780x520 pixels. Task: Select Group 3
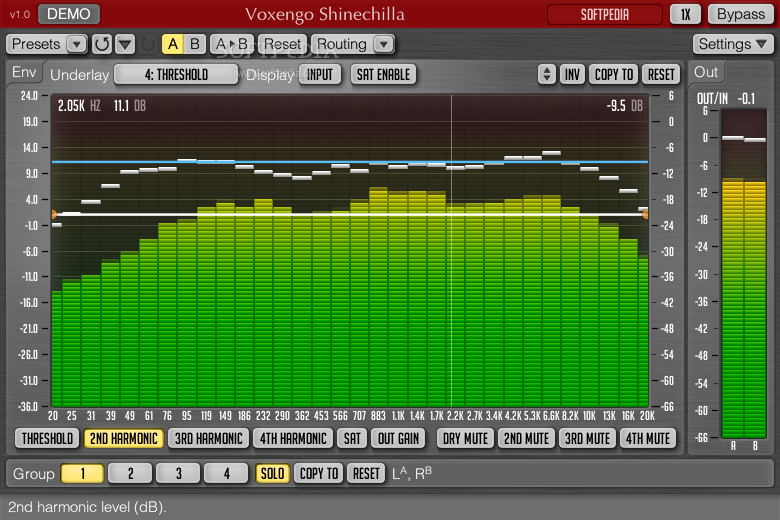[178, 473]
